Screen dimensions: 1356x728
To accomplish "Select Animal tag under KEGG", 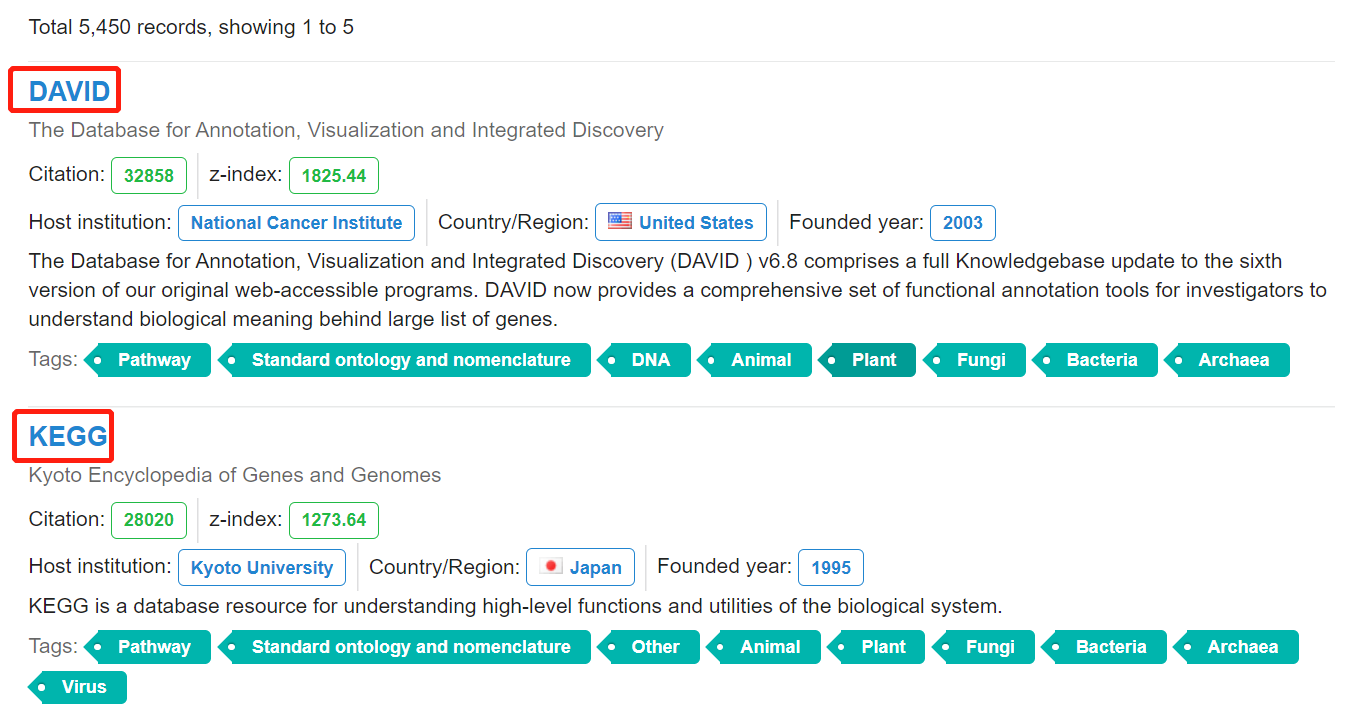I will click(763, 647).
